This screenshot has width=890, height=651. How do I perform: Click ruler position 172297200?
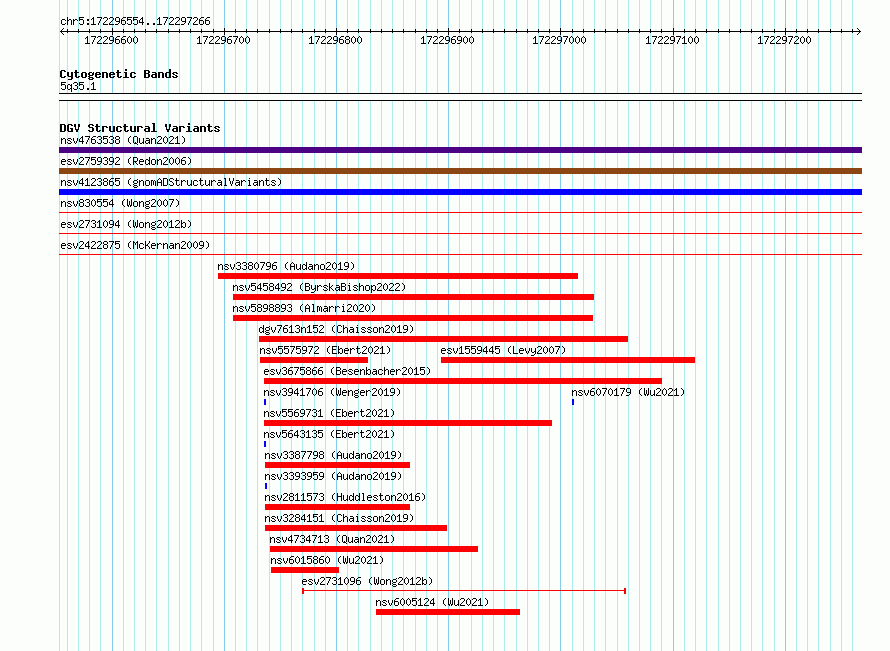click(784, 40)
